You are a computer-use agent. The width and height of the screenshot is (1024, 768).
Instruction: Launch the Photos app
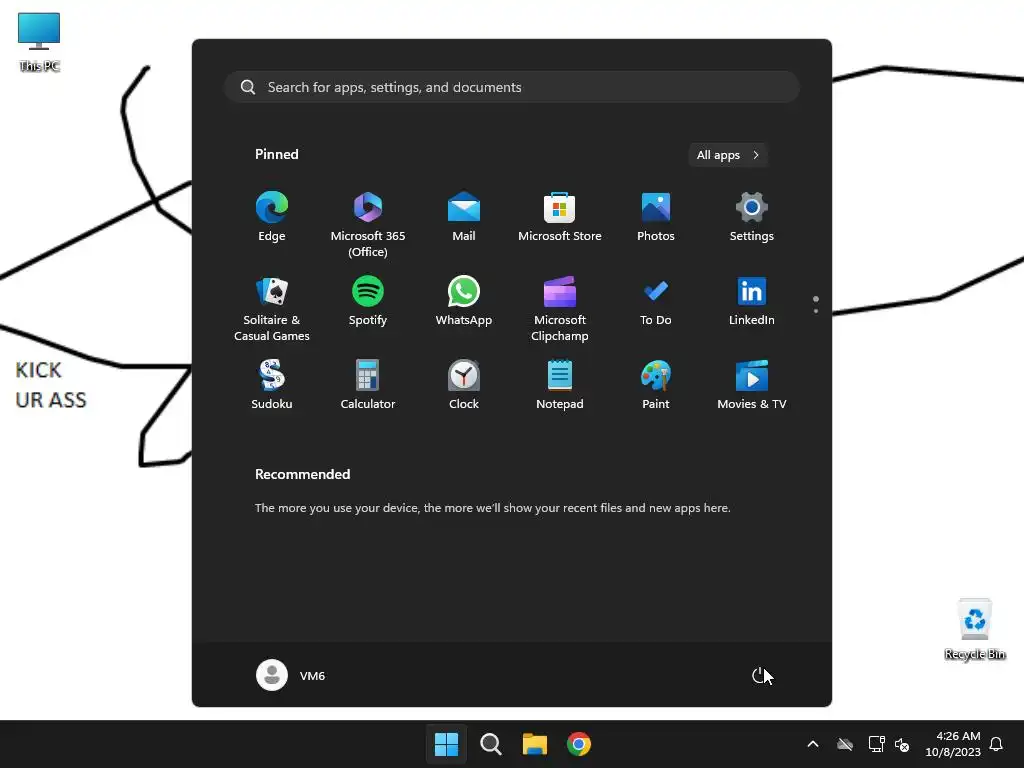coord(656,217)
